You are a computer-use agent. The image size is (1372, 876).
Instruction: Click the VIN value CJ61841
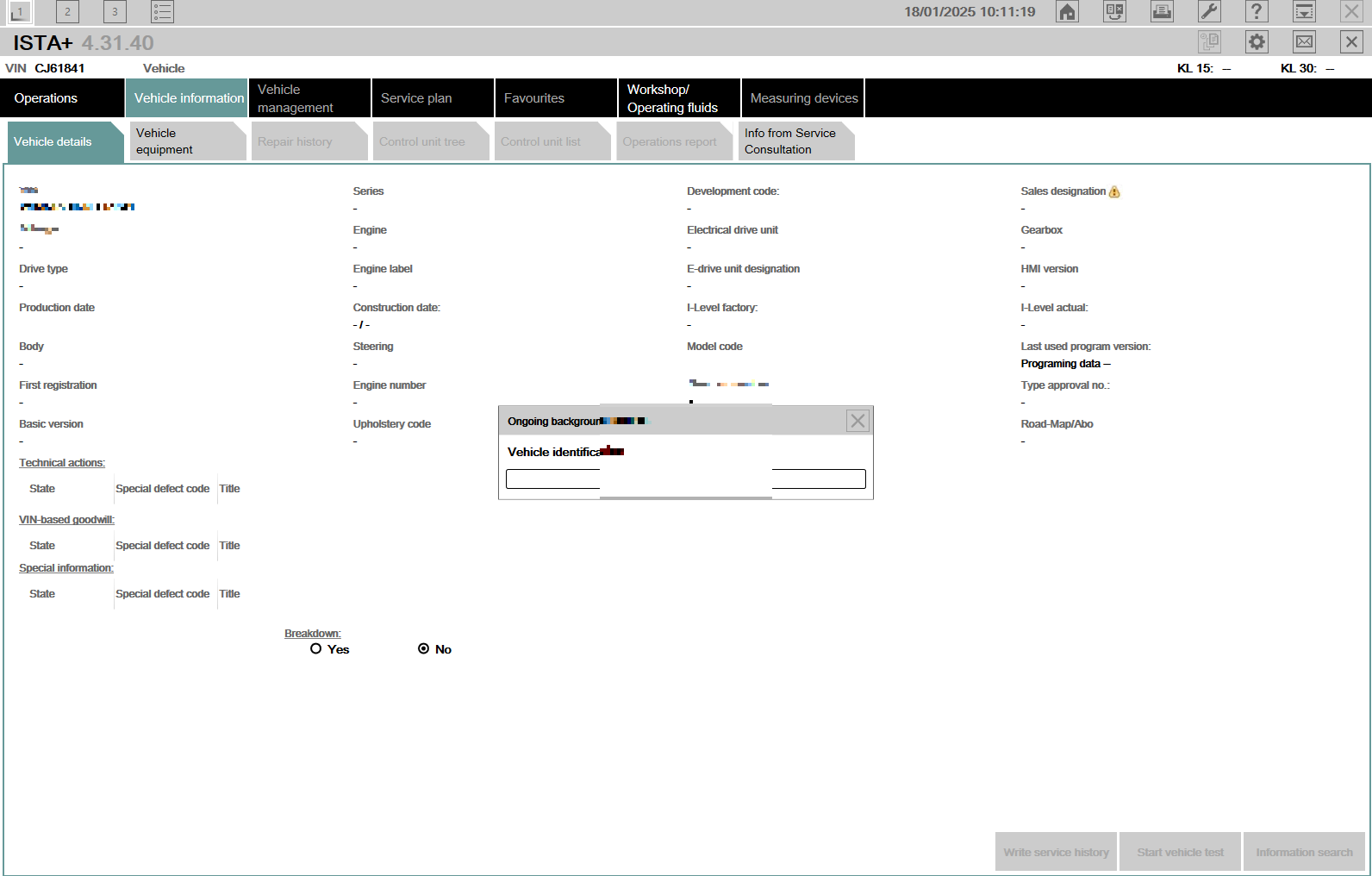click(x=59, y=68)
